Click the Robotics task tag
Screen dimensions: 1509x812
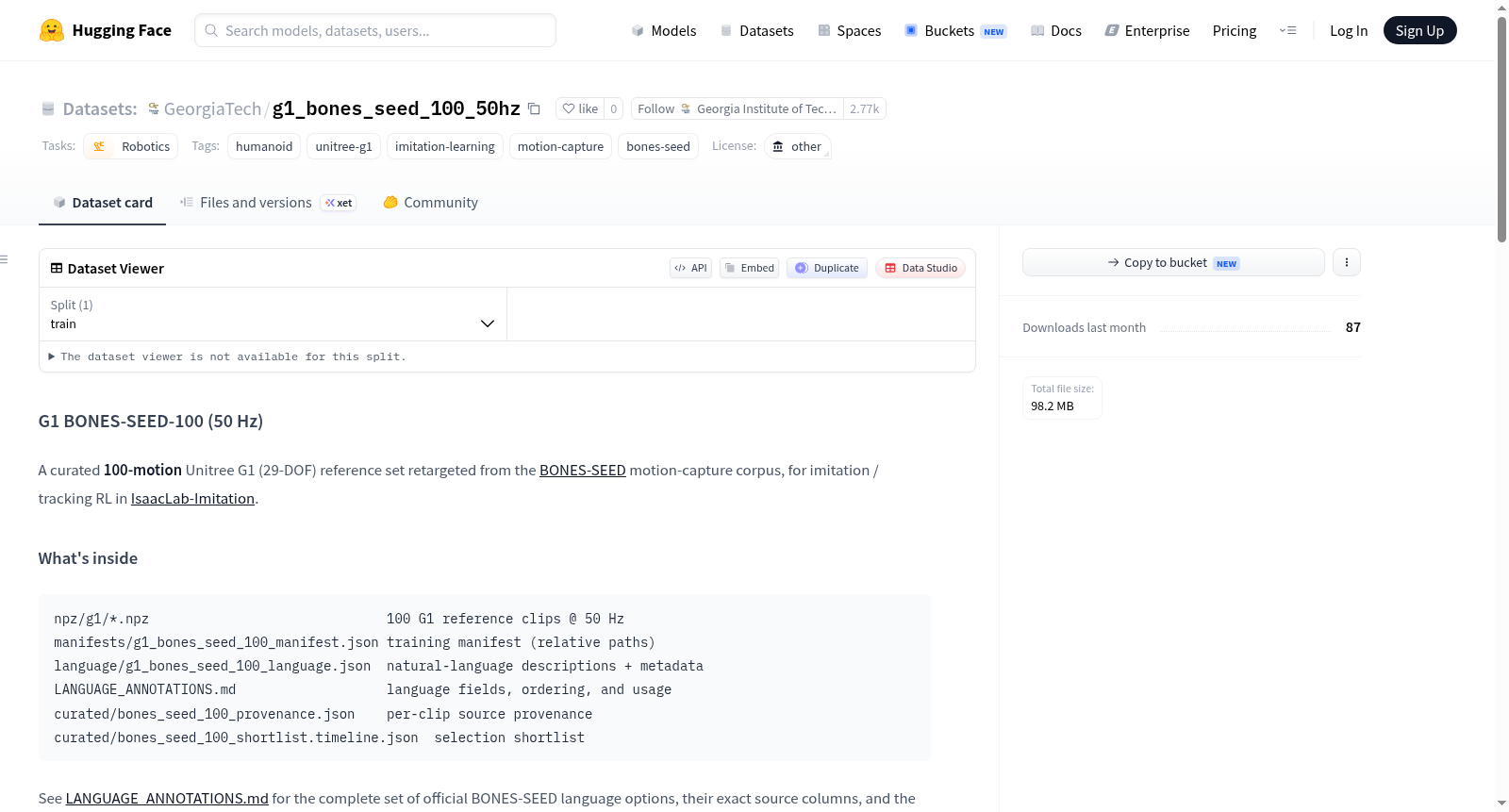(131, 146)
